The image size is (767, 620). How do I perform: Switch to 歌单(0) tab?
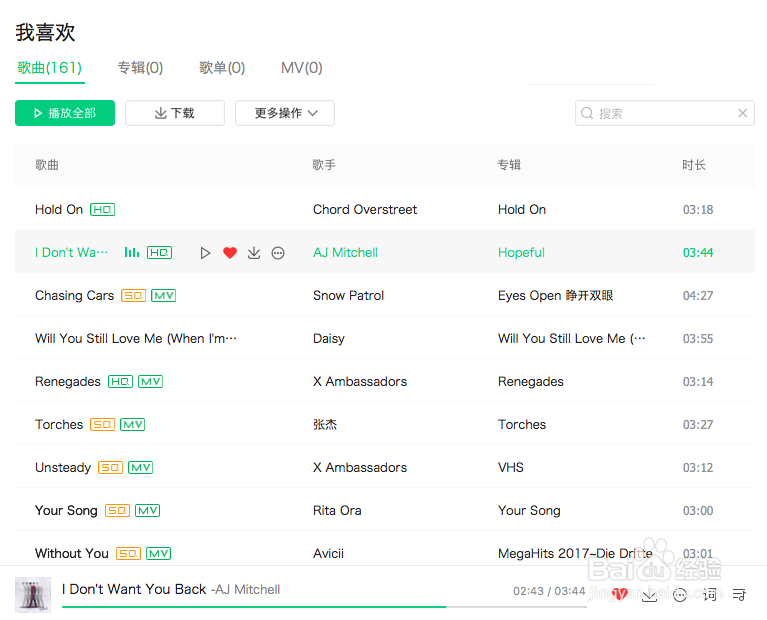tap(222, 68)
